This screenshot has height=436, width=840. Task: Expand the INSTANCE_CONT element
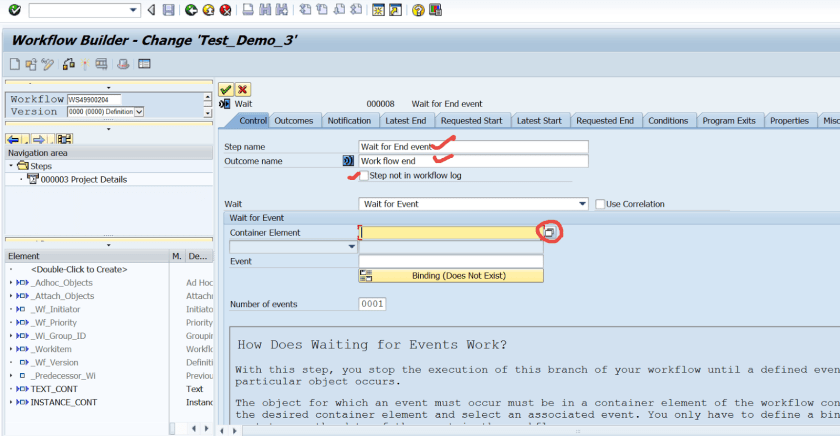tap(11, 402)
